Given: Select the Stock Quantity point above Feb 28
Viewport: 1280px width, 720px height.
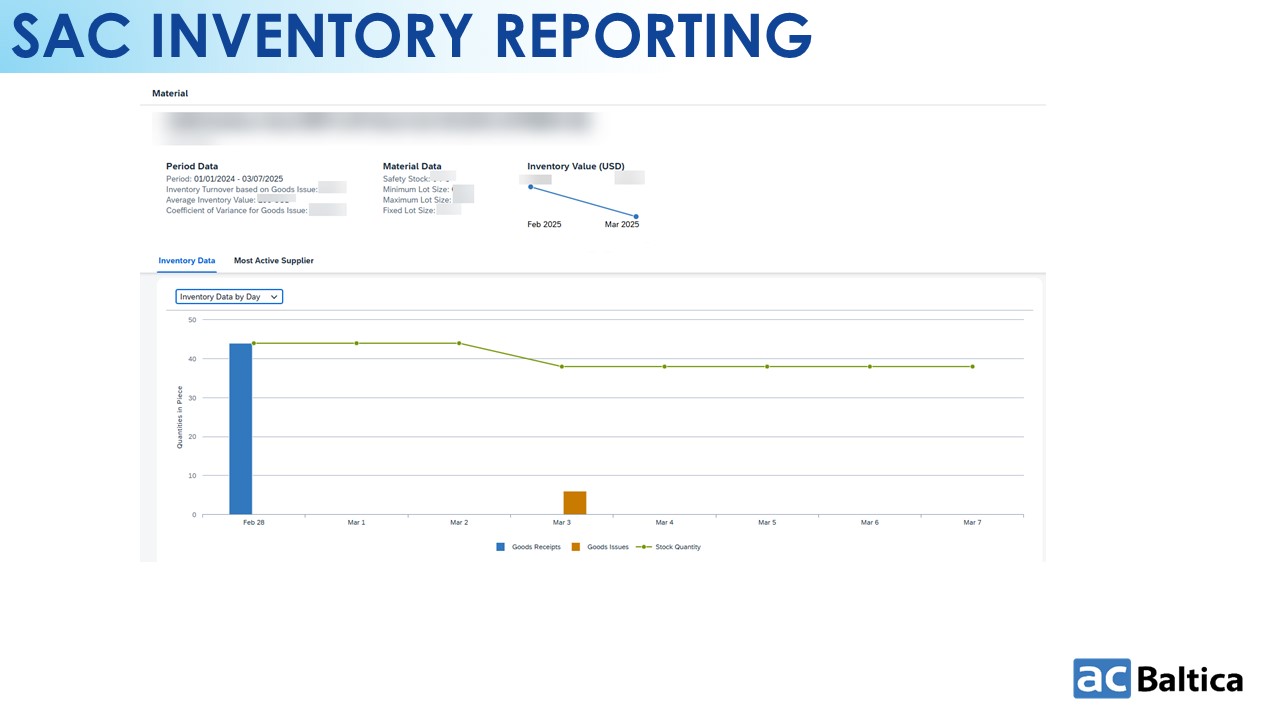Looking at the screenshot, I should [254, 343].
